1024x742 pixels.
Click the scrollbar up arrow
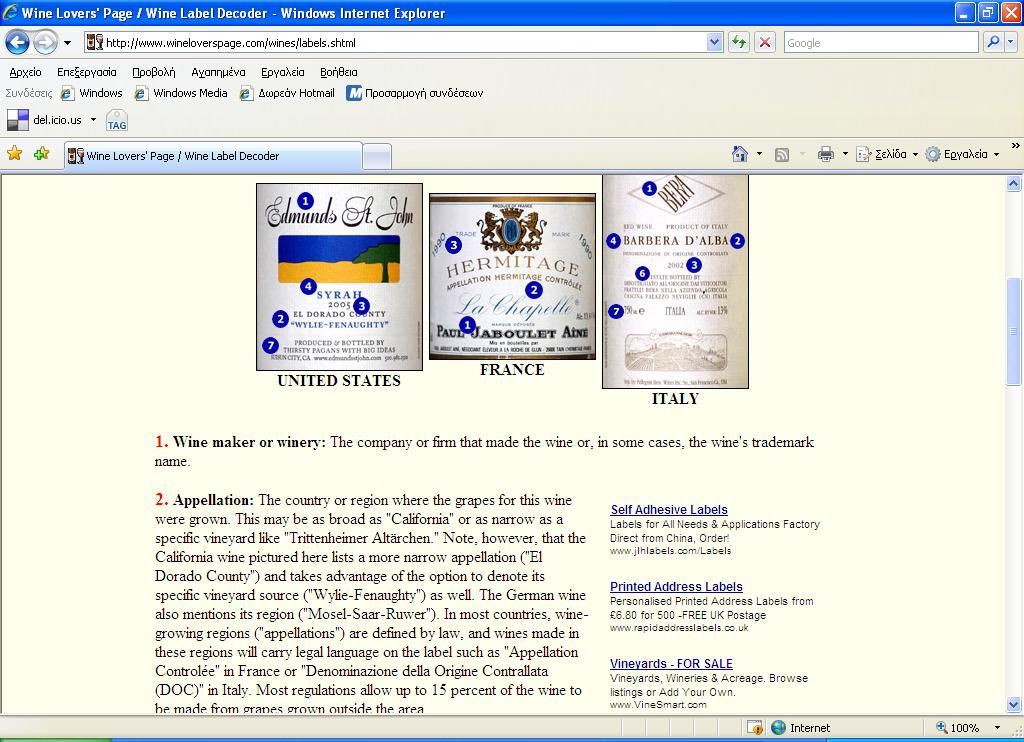pyautogui.click(x=1014, y=184)
